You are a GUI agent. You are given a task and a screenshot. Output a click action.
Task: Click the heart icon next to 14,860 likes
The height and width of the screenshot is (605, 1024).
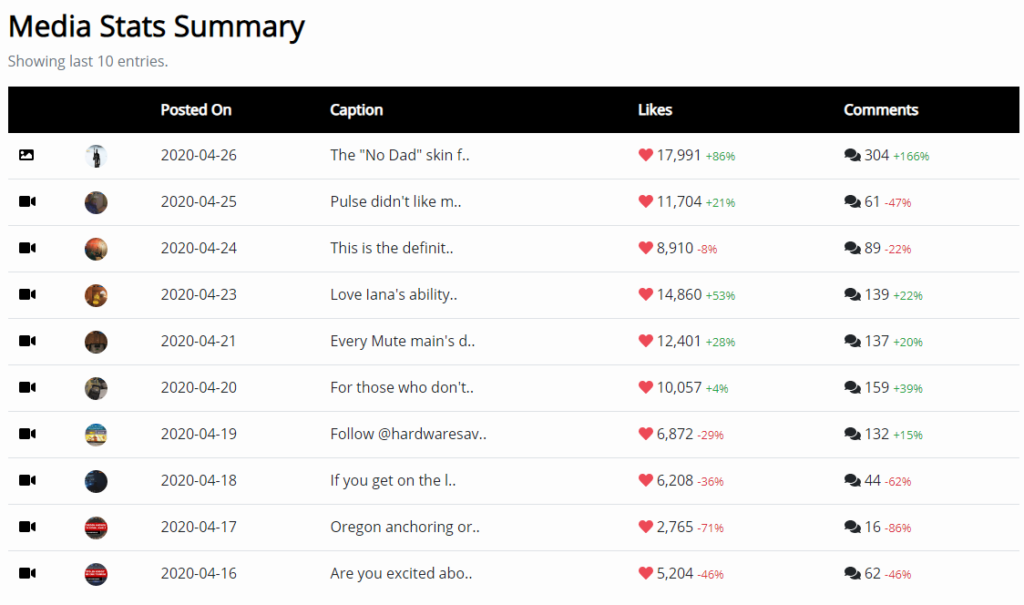(645, 294)
